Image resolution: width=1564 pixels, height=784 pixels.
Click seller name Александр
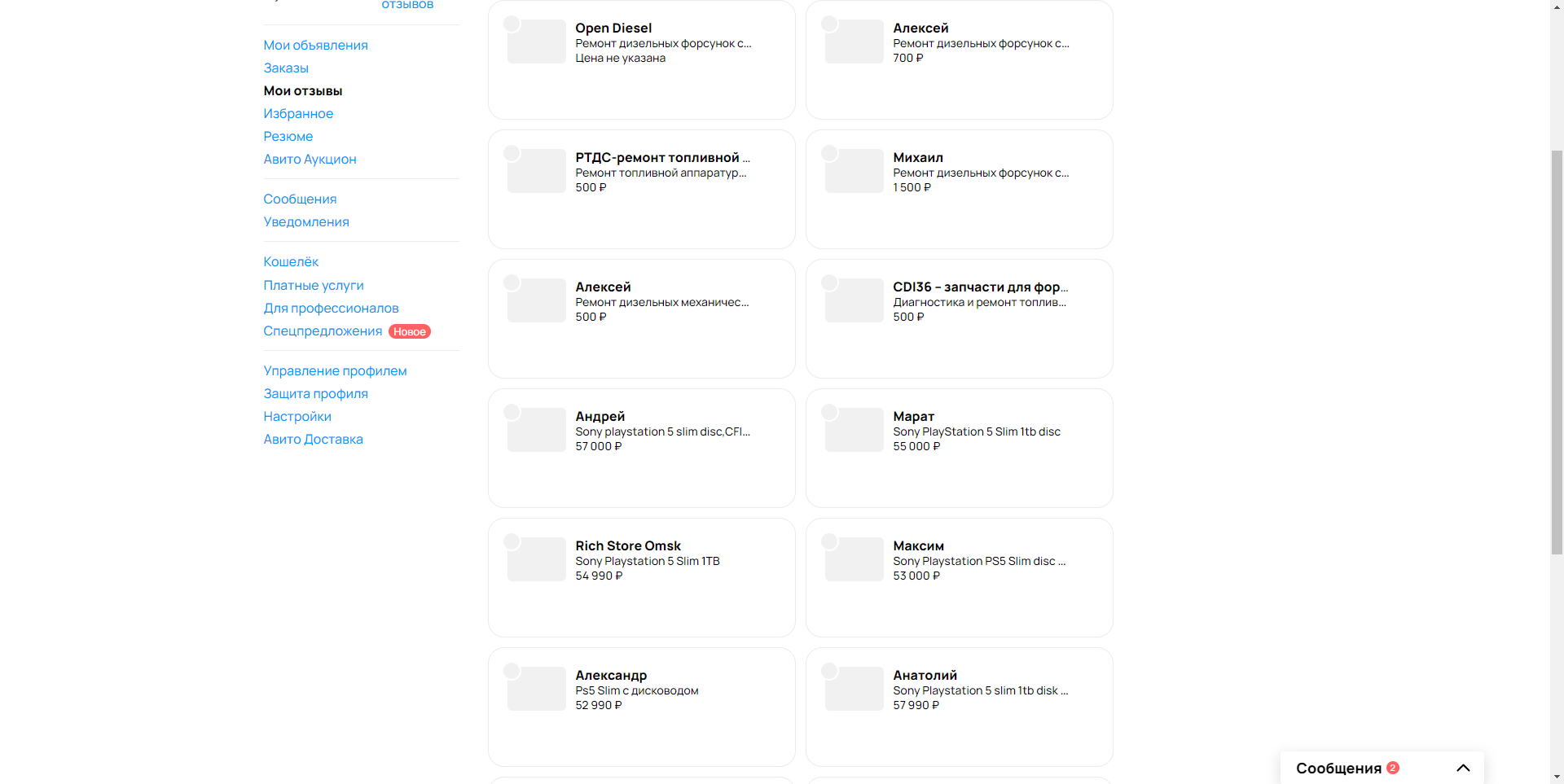(x=611, y=676)
